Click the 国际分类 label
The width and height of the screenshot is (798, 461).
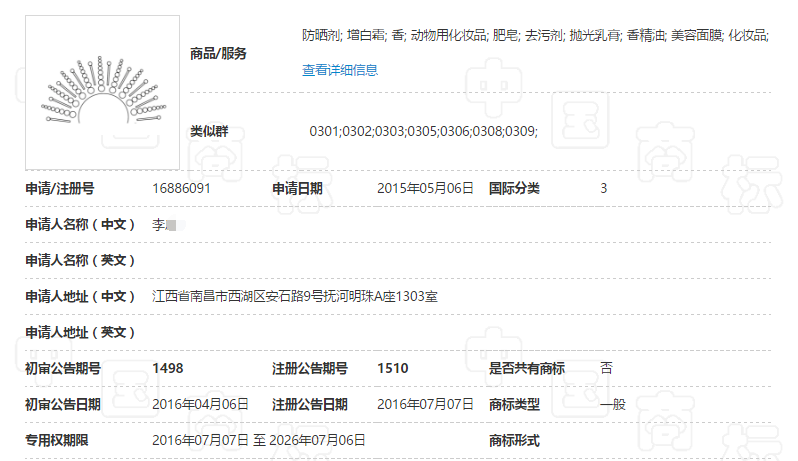[514, 188]
